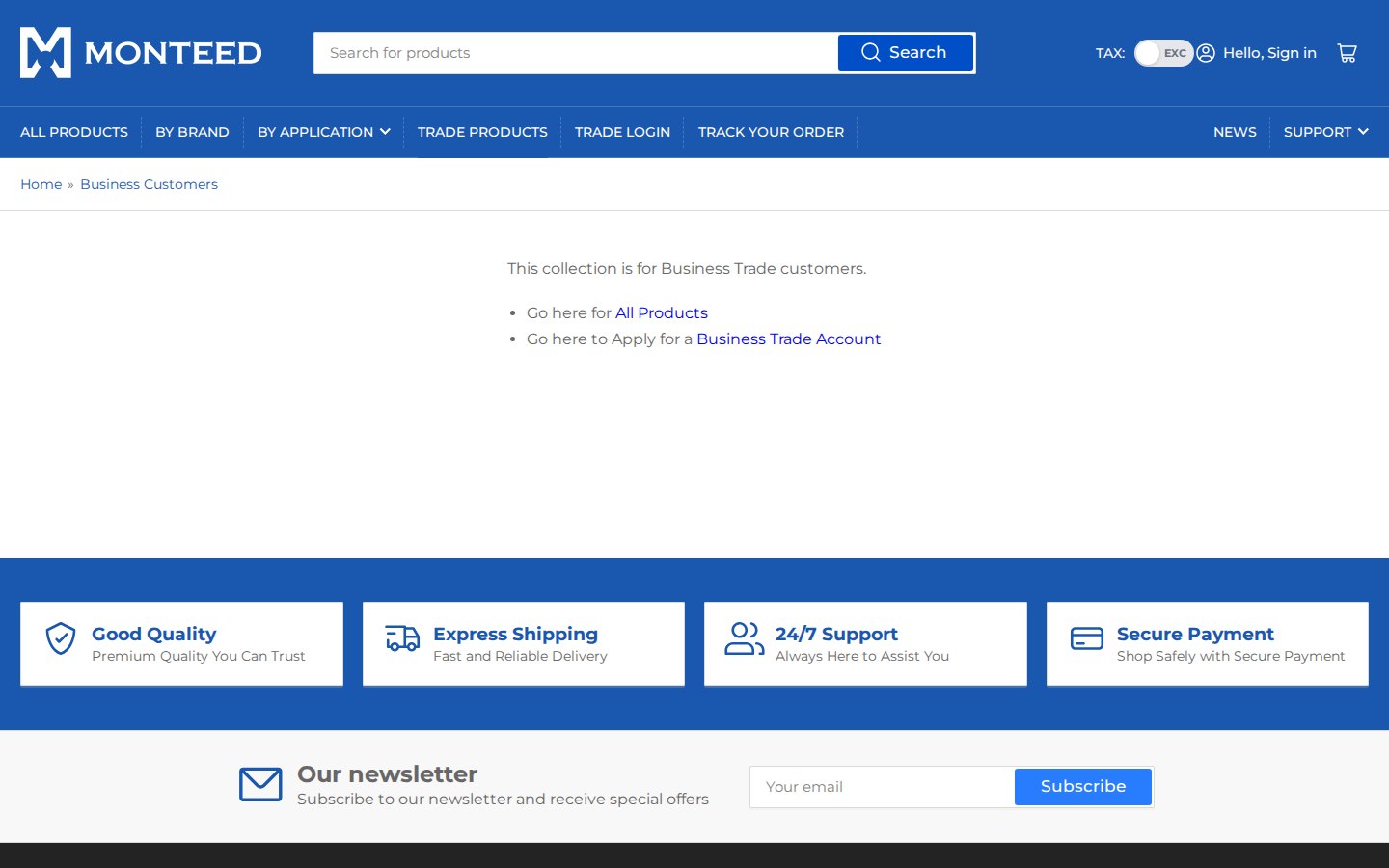
Task: Open the News page
Action: pos(1235,132)
